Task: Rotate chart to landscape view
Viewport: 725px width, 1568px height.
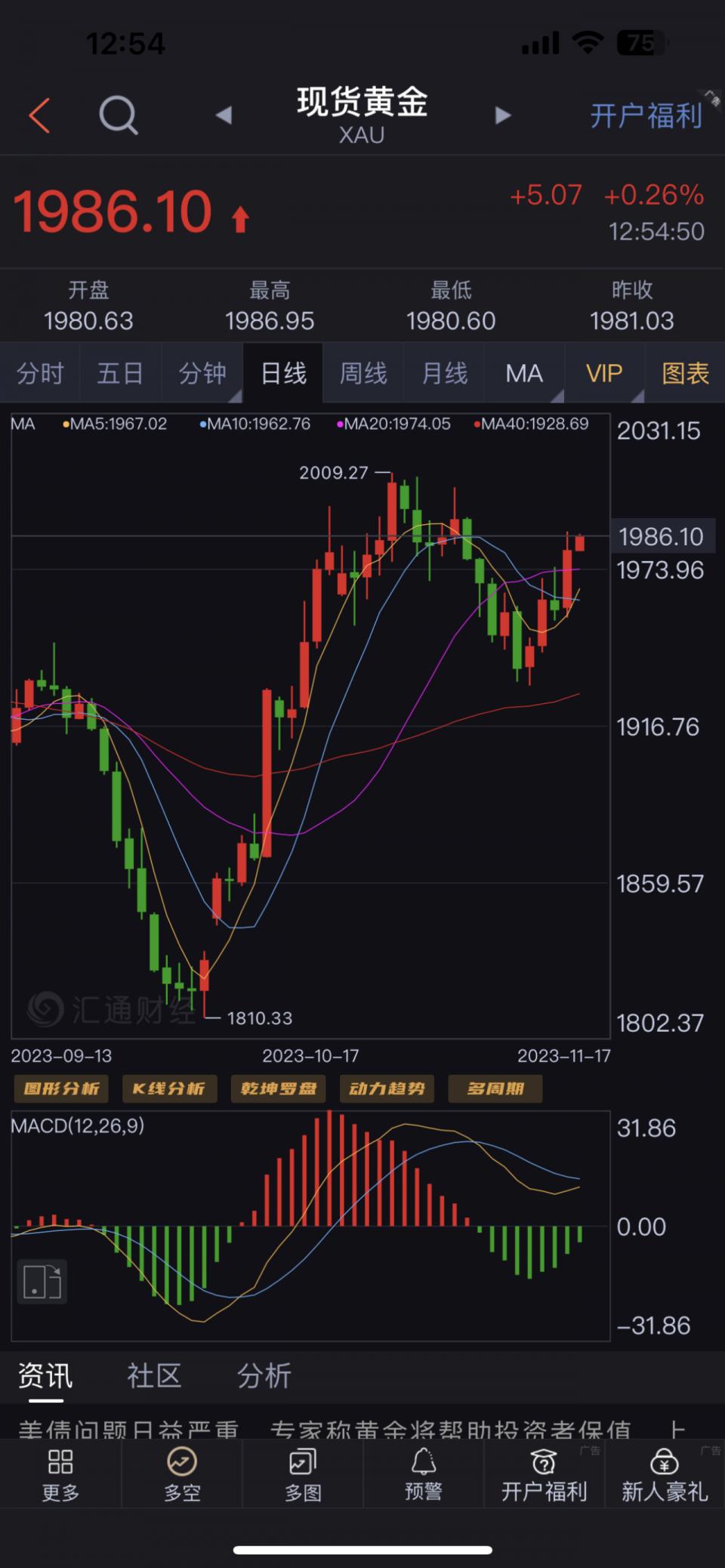Action: click(x=42, y=1282)
